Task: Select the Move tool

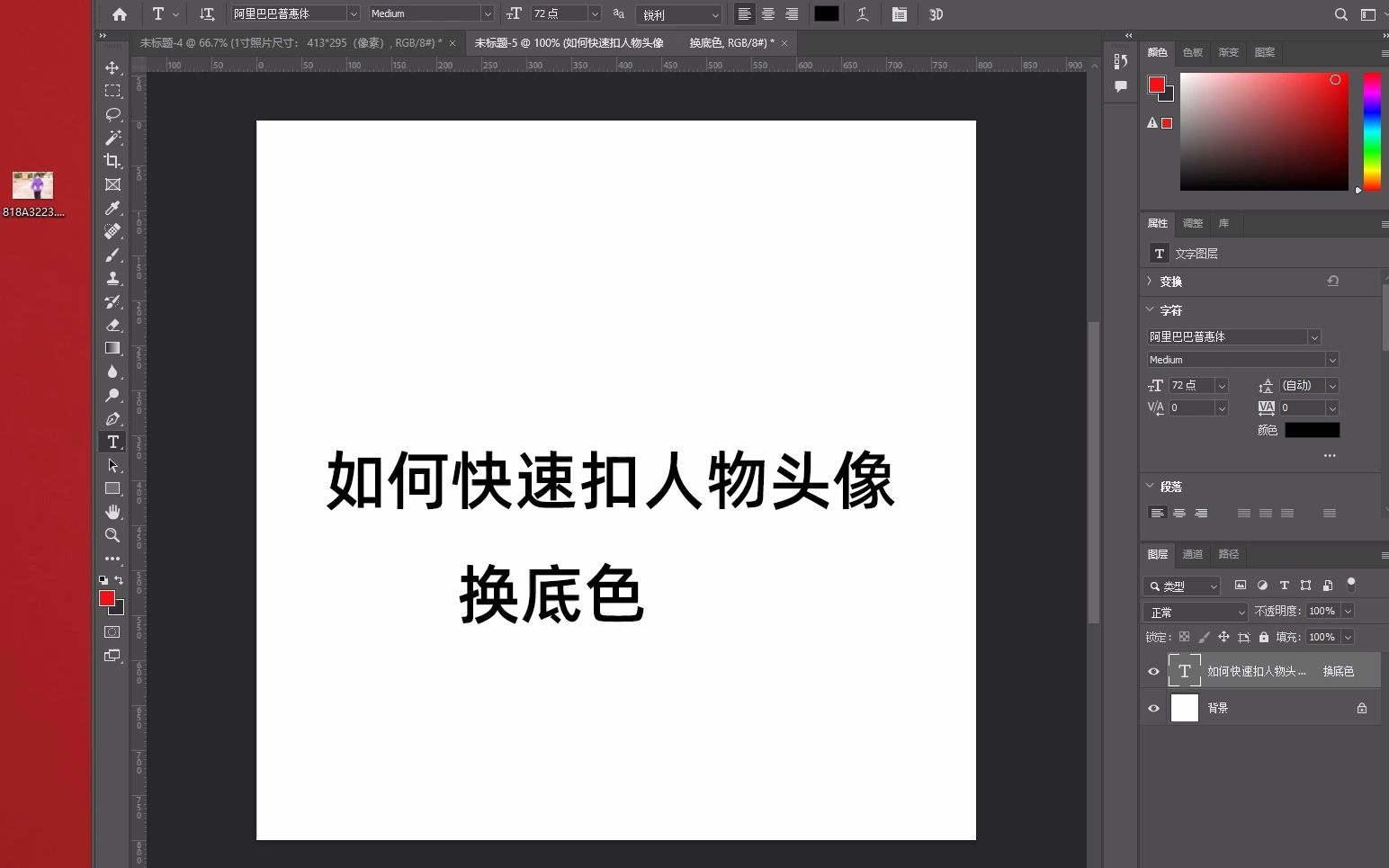Action: click(112, 67)
